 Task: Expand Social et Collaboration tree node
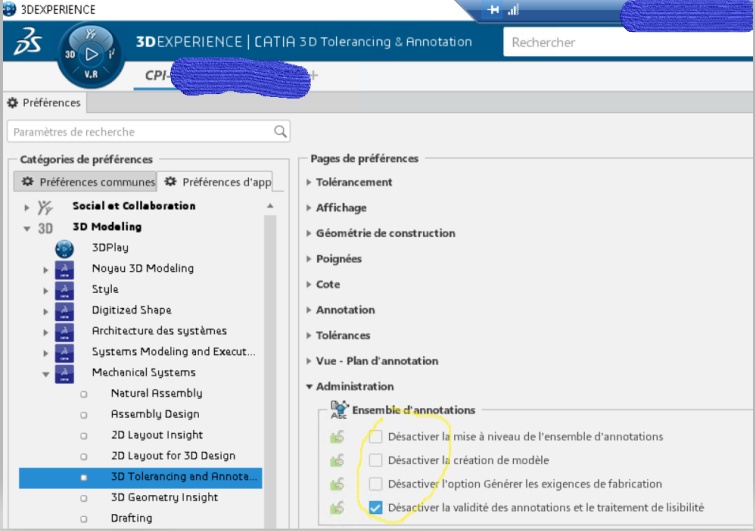click(26, 207)
